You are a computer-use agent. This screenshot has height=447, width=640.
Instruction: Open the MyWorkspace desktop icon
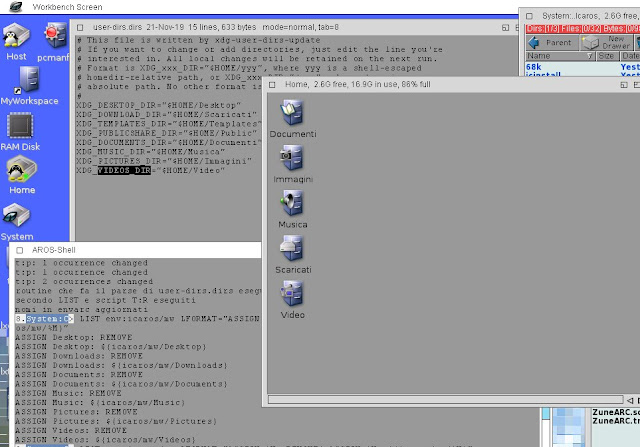tap(29, 86)
